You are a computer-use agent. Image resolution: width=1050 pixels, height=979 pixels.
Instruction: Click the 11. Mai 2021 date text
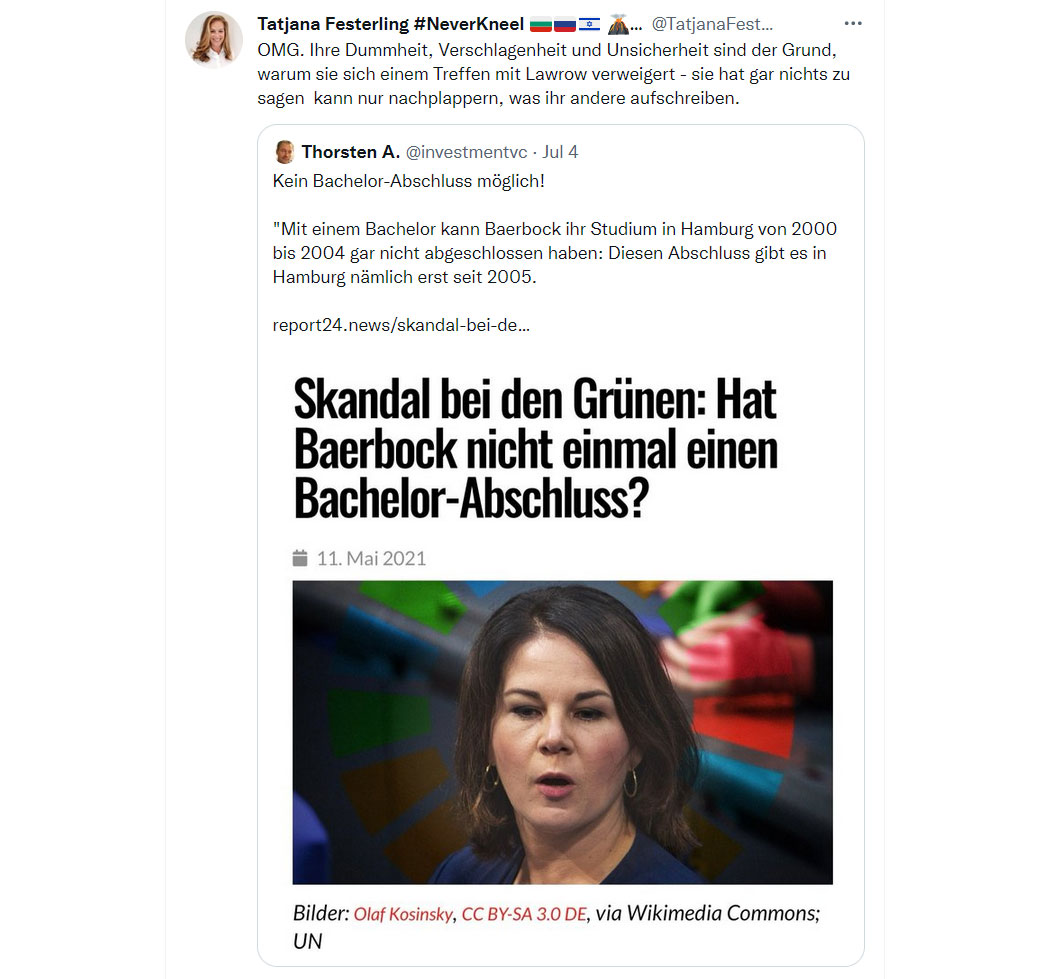372,558
